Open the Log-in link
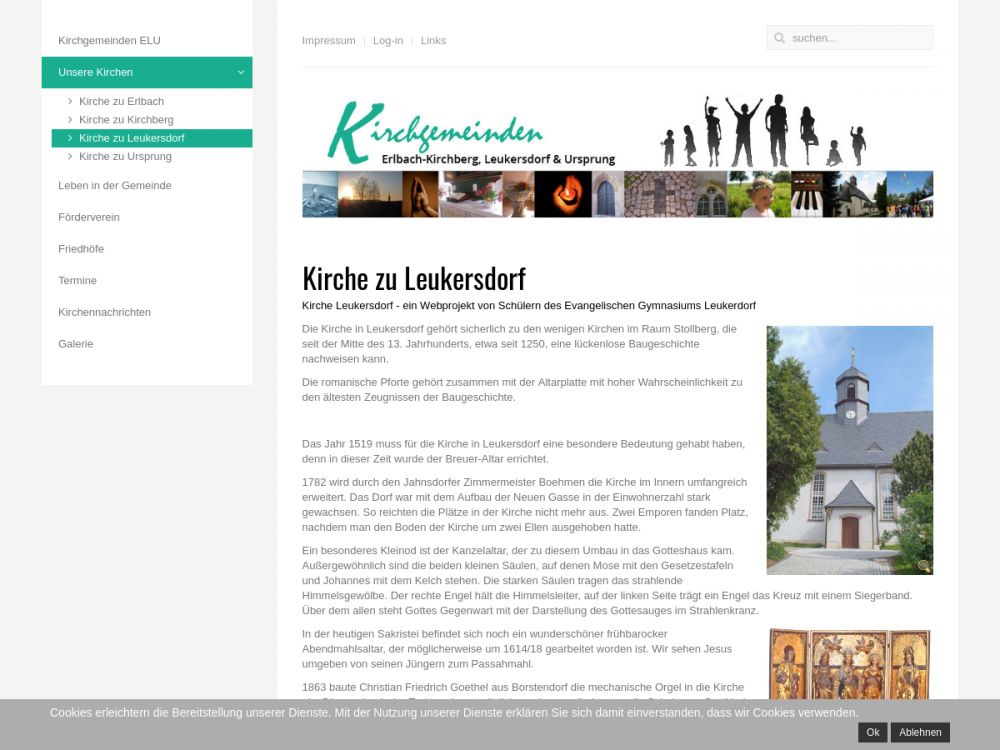The image size is (1000, 750). tap(387, 41)
